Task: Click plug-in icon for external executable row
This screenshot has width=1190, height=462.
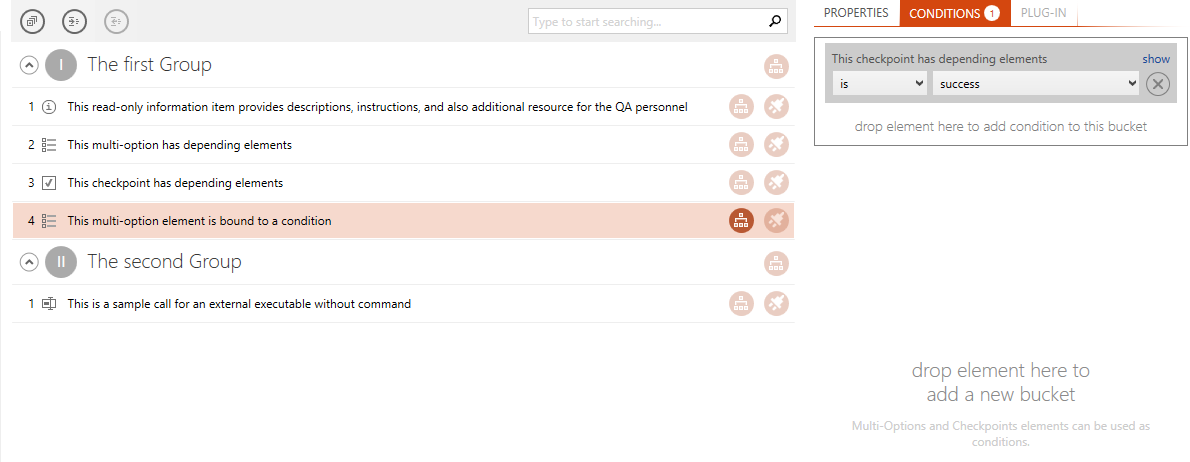Action: (776, 303)
